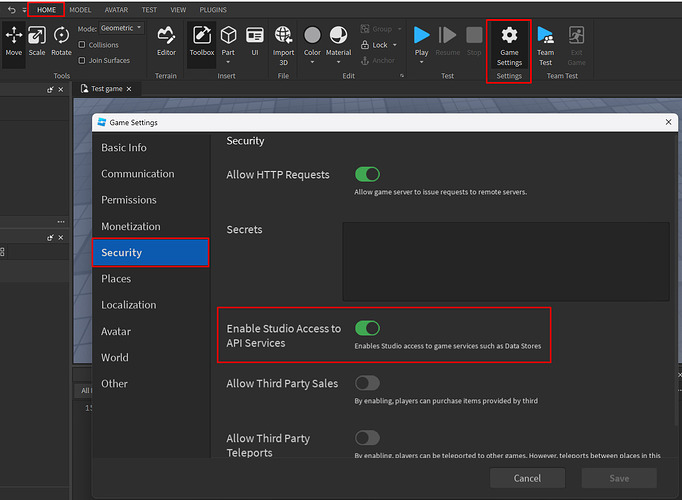
Task: Start Team Test
Action: click(x=545, y=45)
